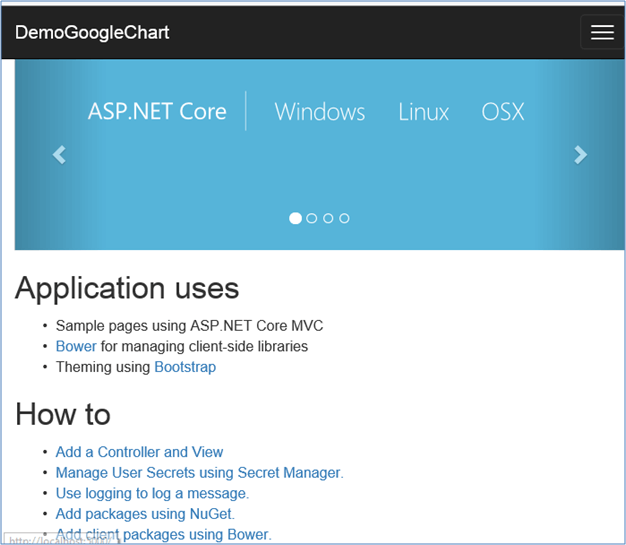Open Use logging to log a message
This screenshot has height=545, width=626.
click(152, 493)
